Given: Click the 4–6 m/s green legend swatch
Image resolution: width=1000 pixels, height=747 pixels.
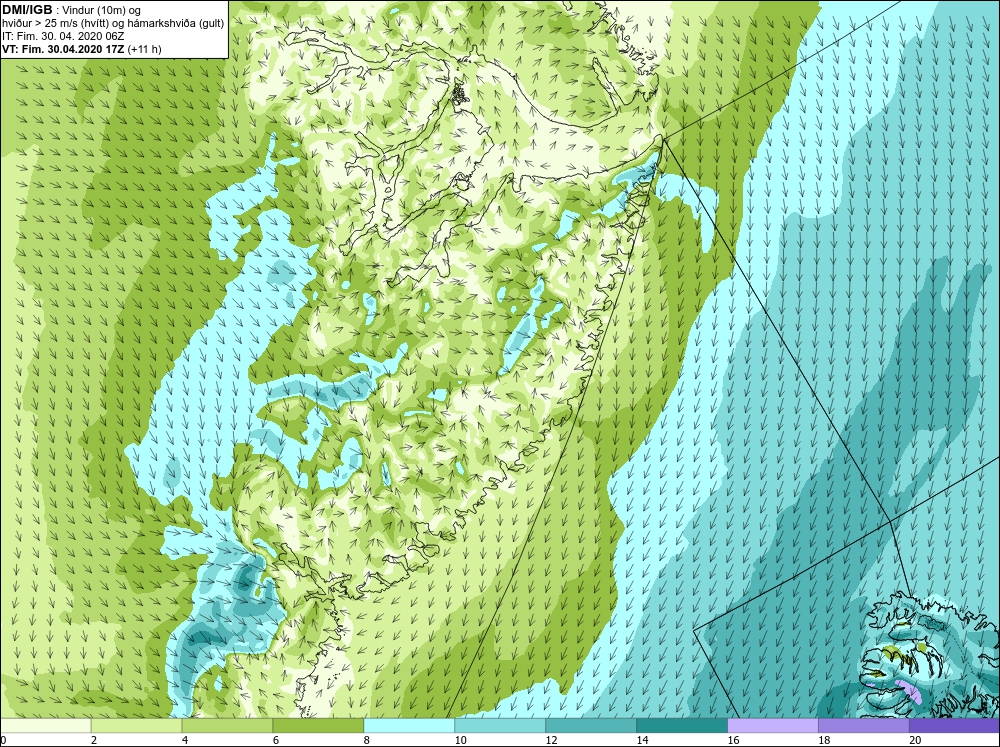Looking at the screenshot, I should (227, 726).
